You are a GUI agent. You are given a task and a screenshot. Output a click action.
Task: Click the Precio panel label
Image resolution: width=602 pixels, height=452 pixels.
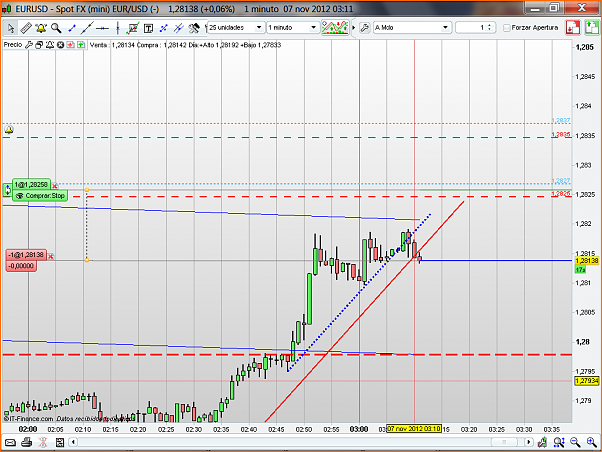[13, 45]
